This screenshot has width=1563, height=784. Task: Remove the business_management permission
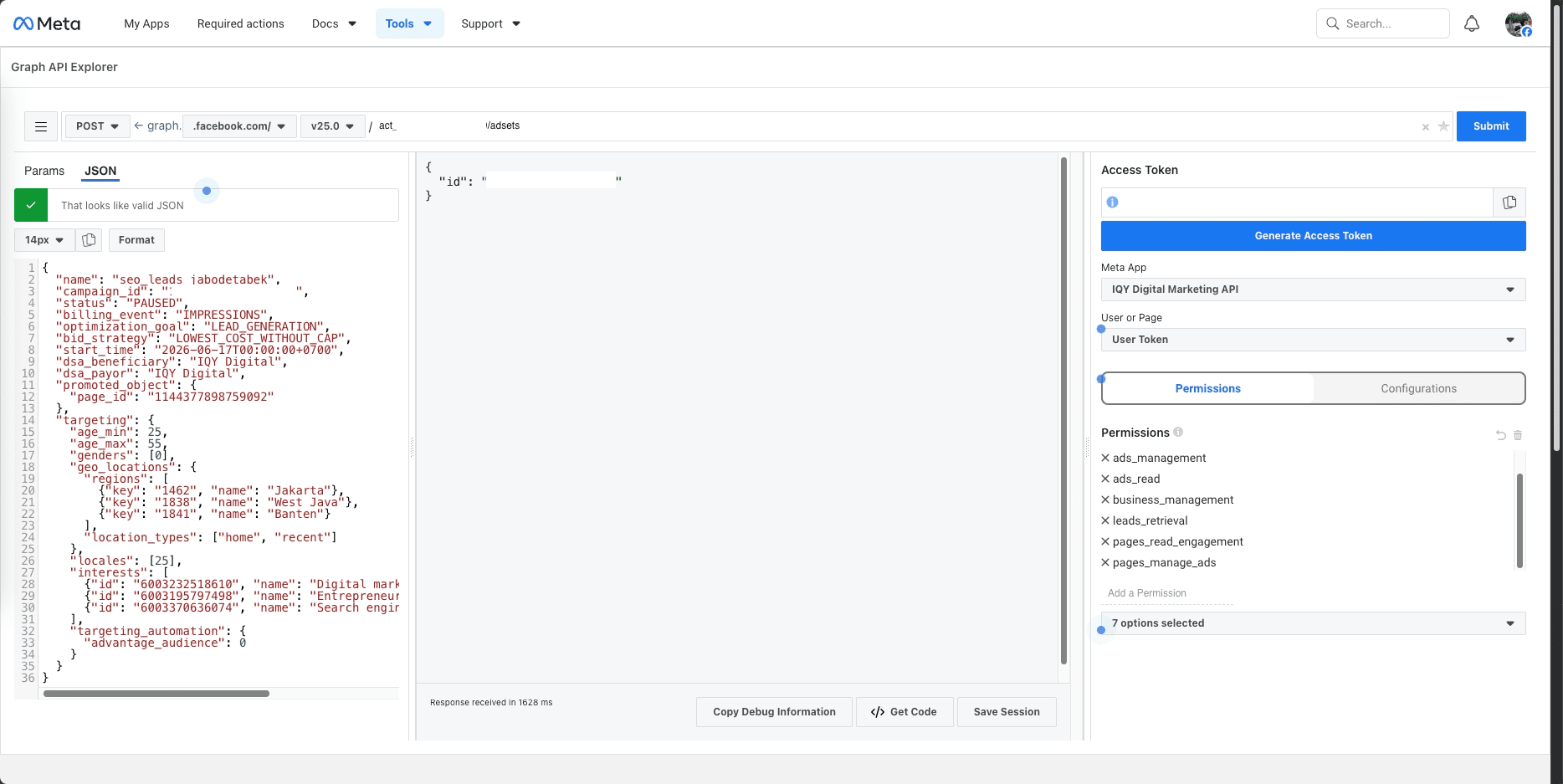(1105, 500)
